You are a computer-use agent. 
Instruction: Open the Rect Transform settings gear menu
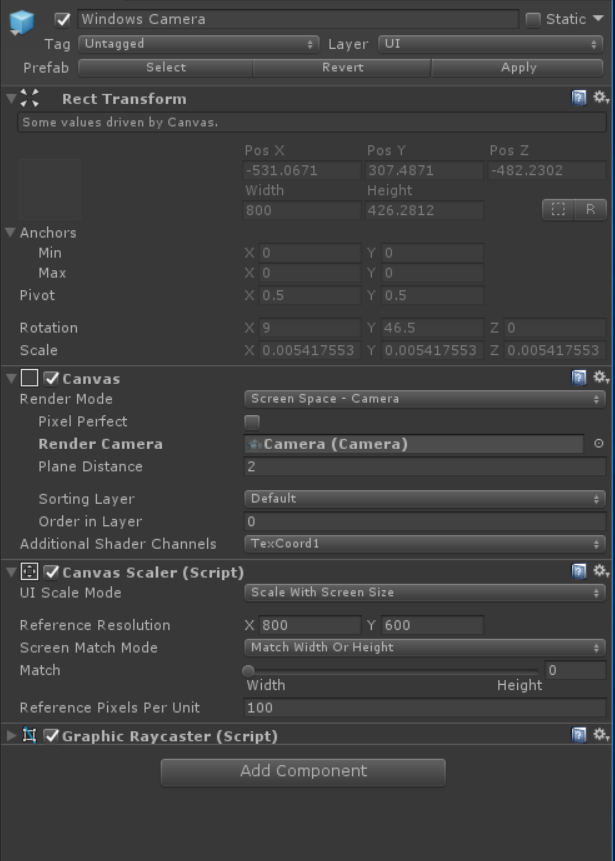click(x=601, y=99)
